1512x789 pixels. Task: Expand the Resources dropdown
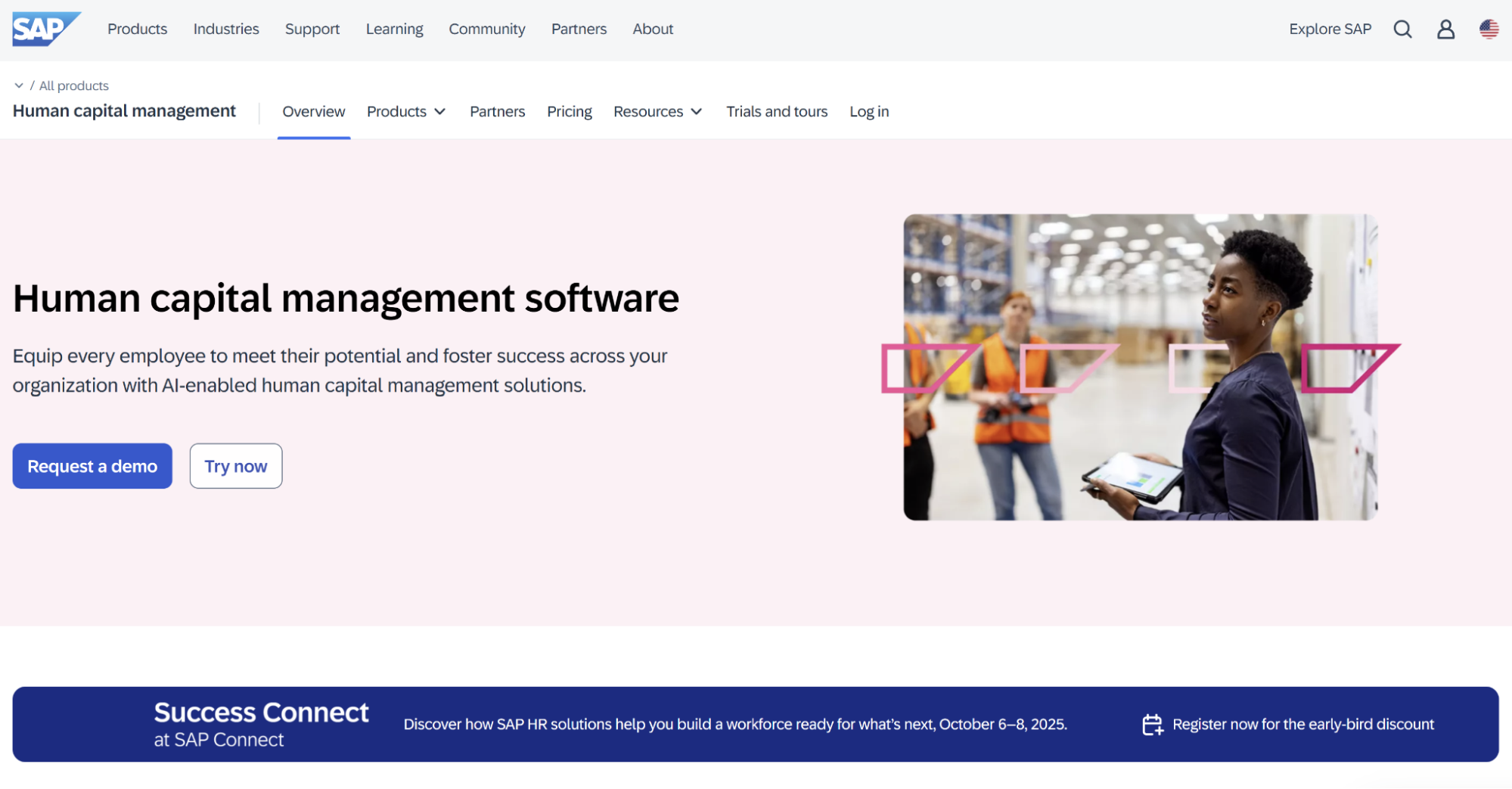click(657, 111)
